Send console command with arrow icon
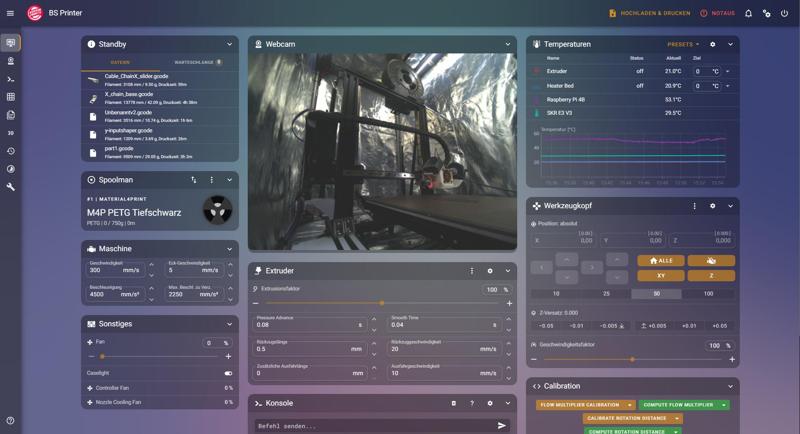Viewport: 800px width, 434px height. (x=502, y=425)
